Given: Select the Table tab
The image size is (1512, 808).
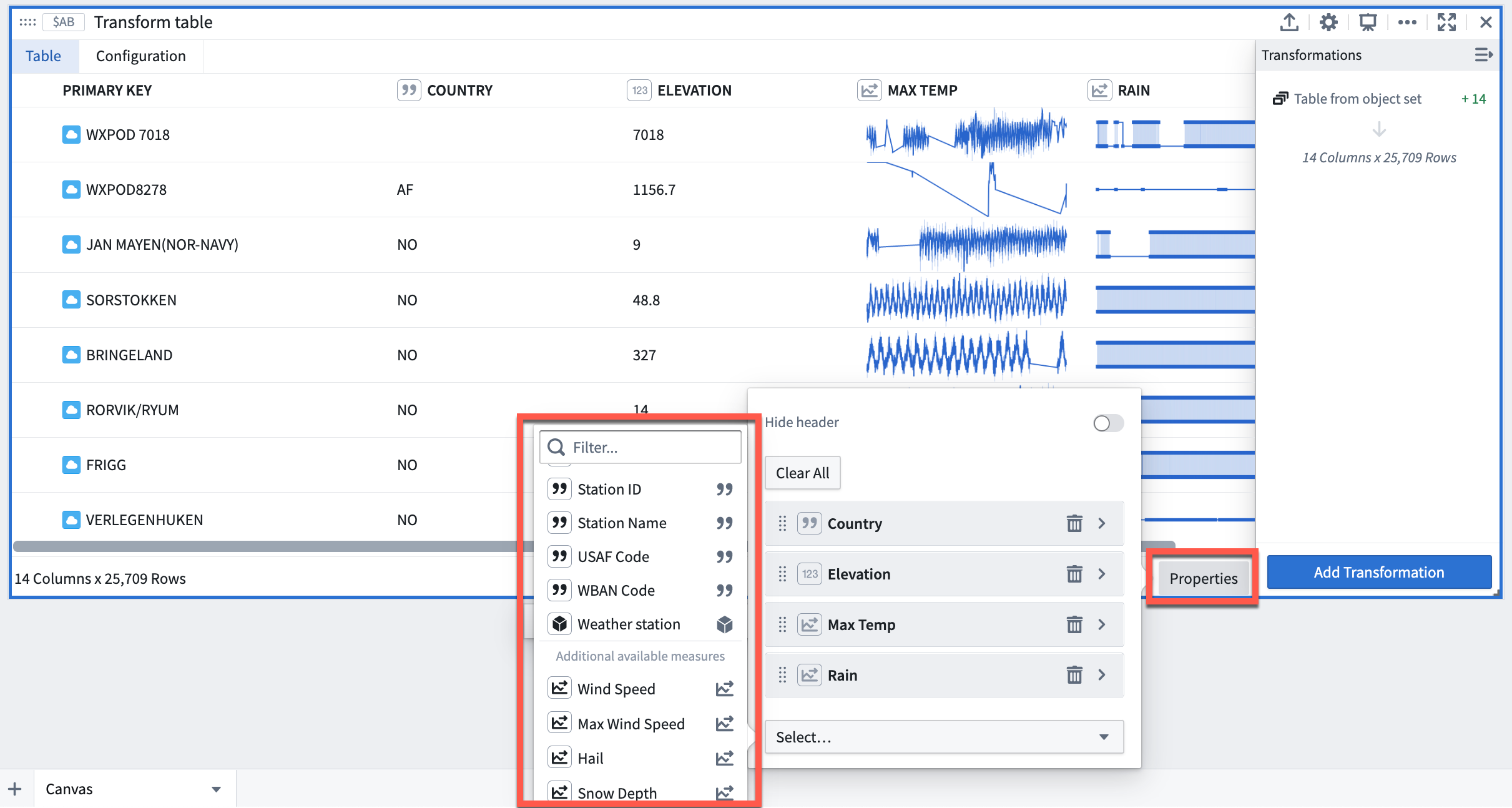Looking at the screenshot, I should pos(42,55).
